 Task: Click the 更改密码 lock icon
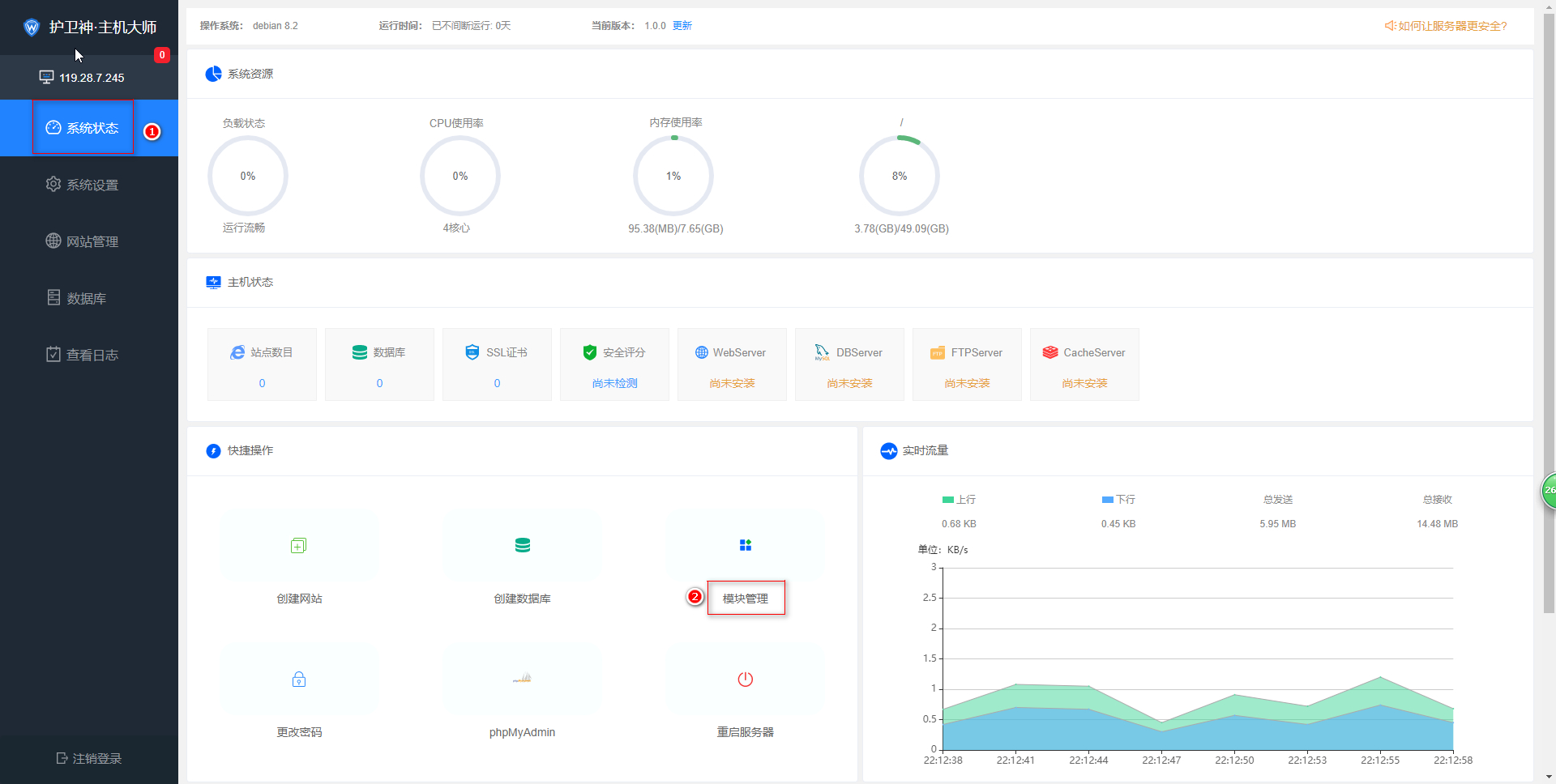(299, 679)
